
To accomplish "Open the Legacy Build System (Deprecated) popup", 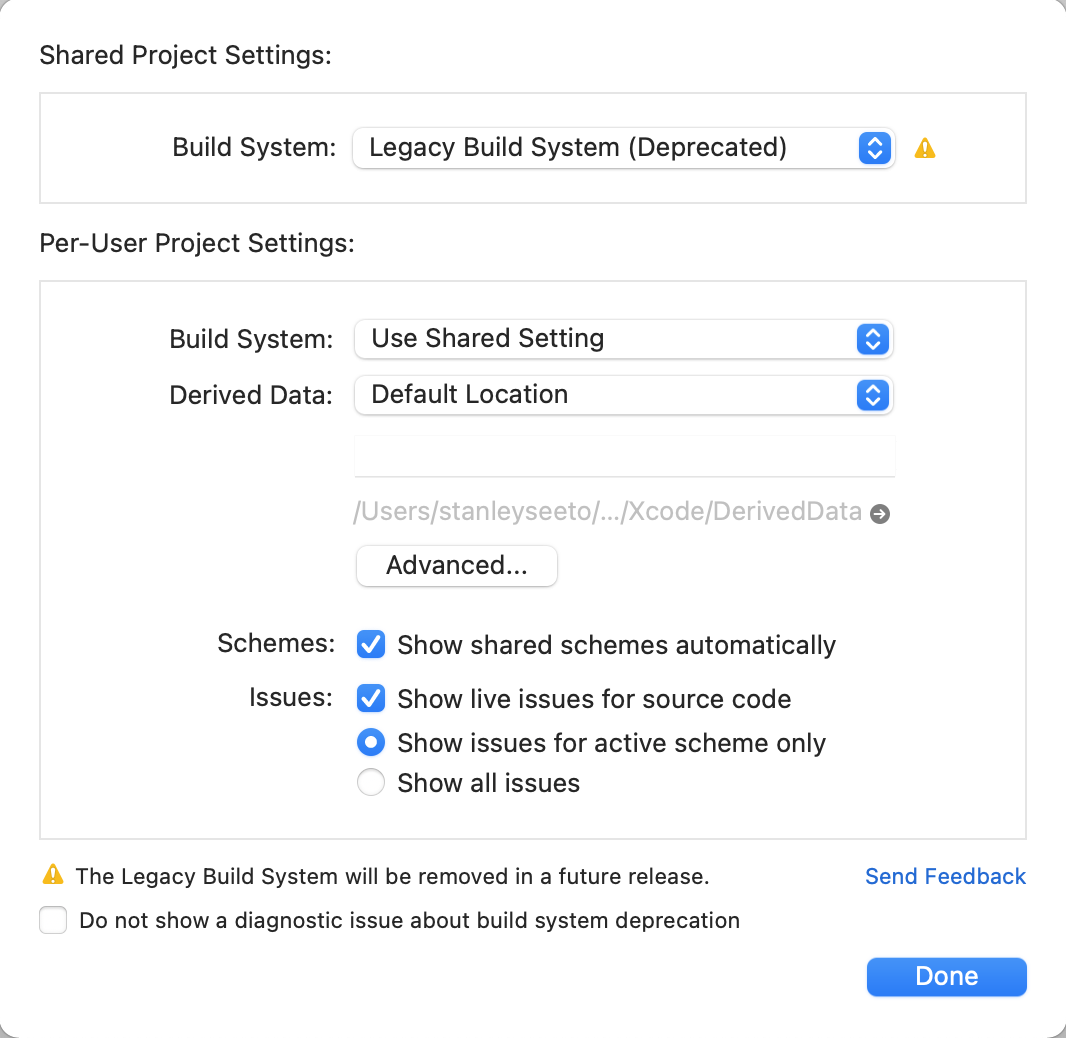I will click(x=623, y=148).
